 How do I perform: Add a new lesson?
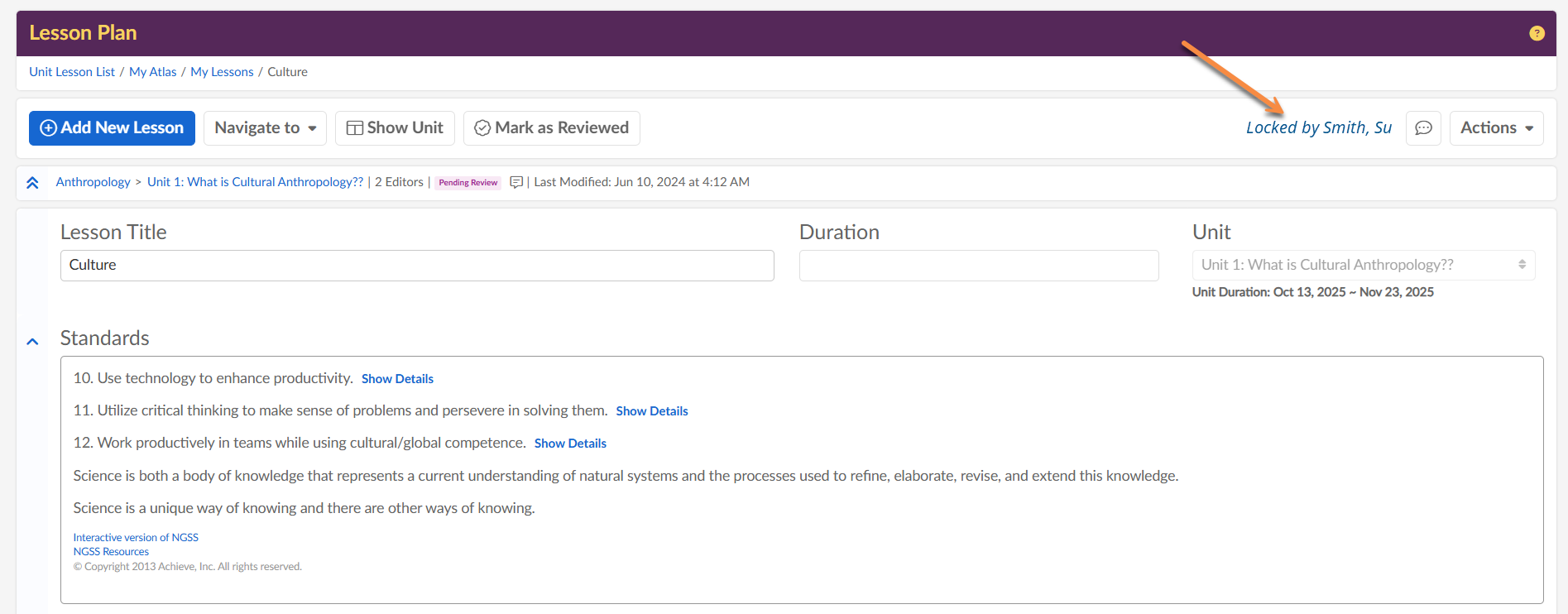coord(112,128)
